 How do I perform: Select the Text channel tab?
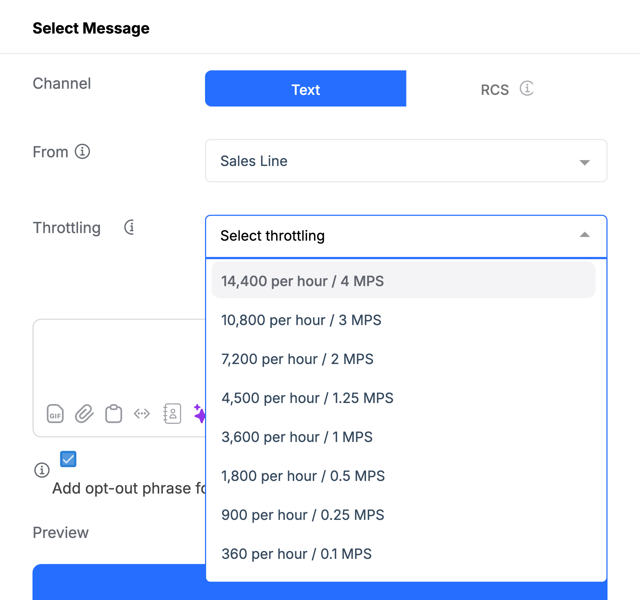pyautogui.click(x=305, y=89)
